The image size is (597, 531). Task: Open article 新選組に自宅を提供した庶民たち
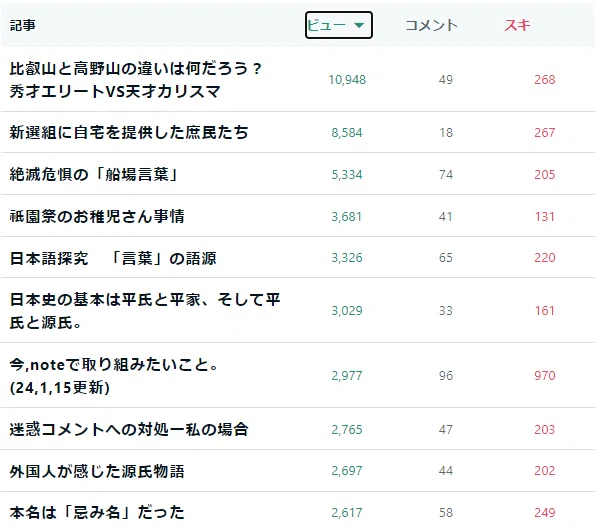(x=129, y=132)
